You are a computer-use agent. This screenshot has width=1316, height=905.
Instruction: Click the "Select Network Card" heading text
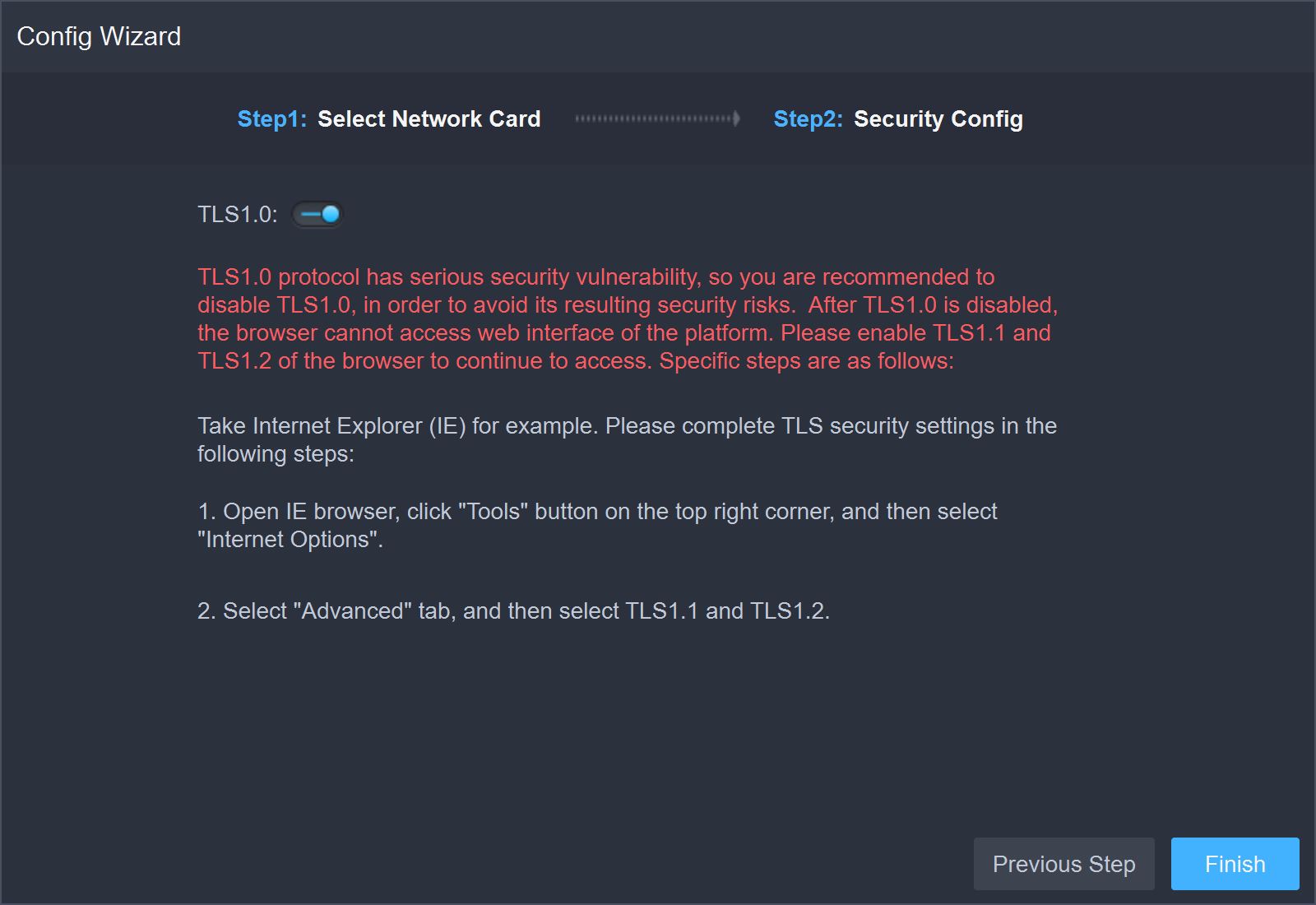pyautogui.click(x=429, y=119)
